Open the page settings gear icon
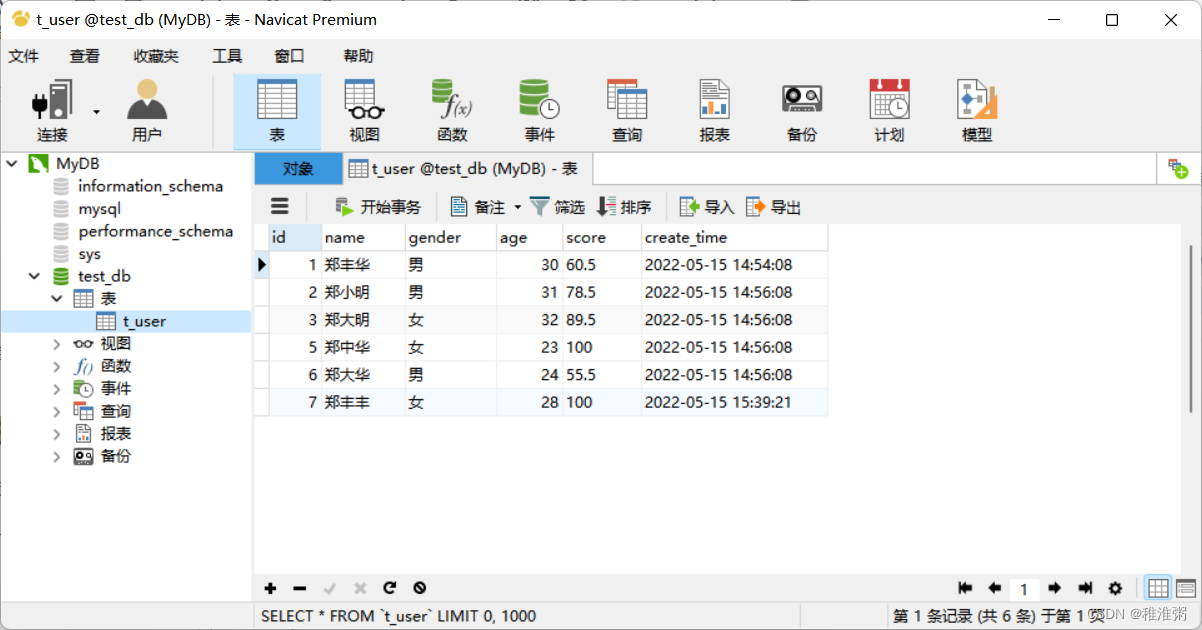The image size is (1202, 630). click(1116, 589)
